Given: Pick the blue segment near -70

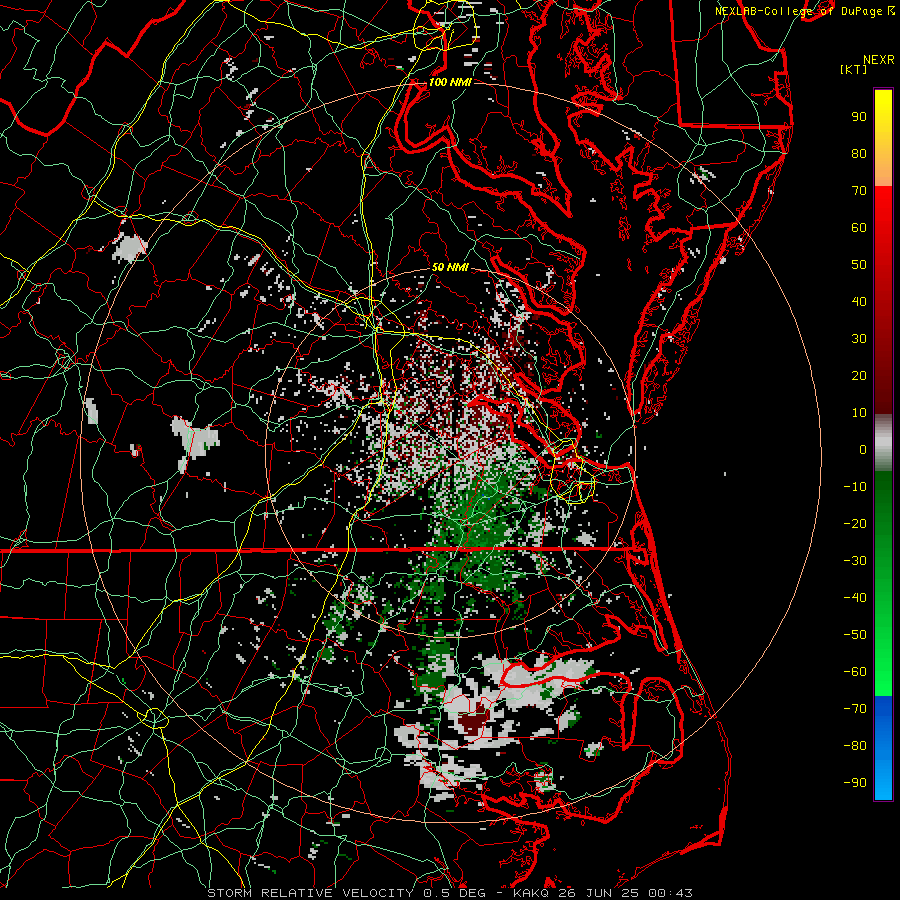Looking at the screenshot, I should coord(883,715).
